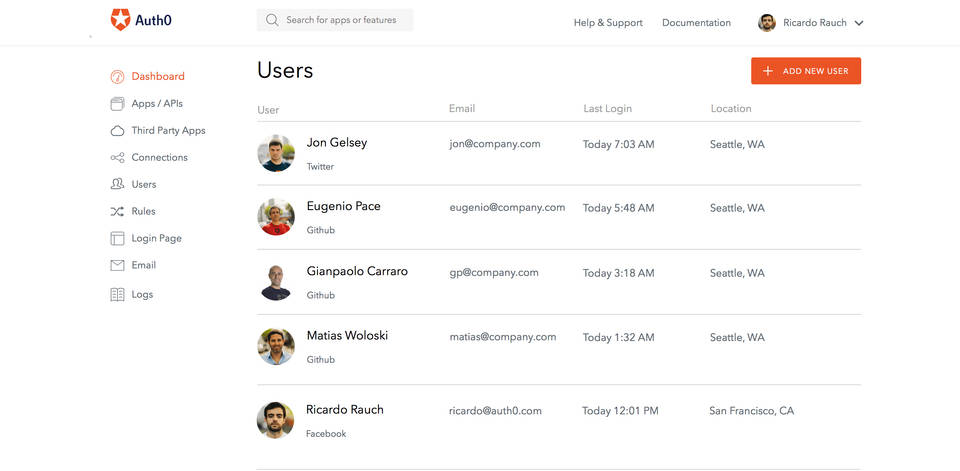Click the Email envelope icon
The image size is (960, 471).
tap(117, 265)
